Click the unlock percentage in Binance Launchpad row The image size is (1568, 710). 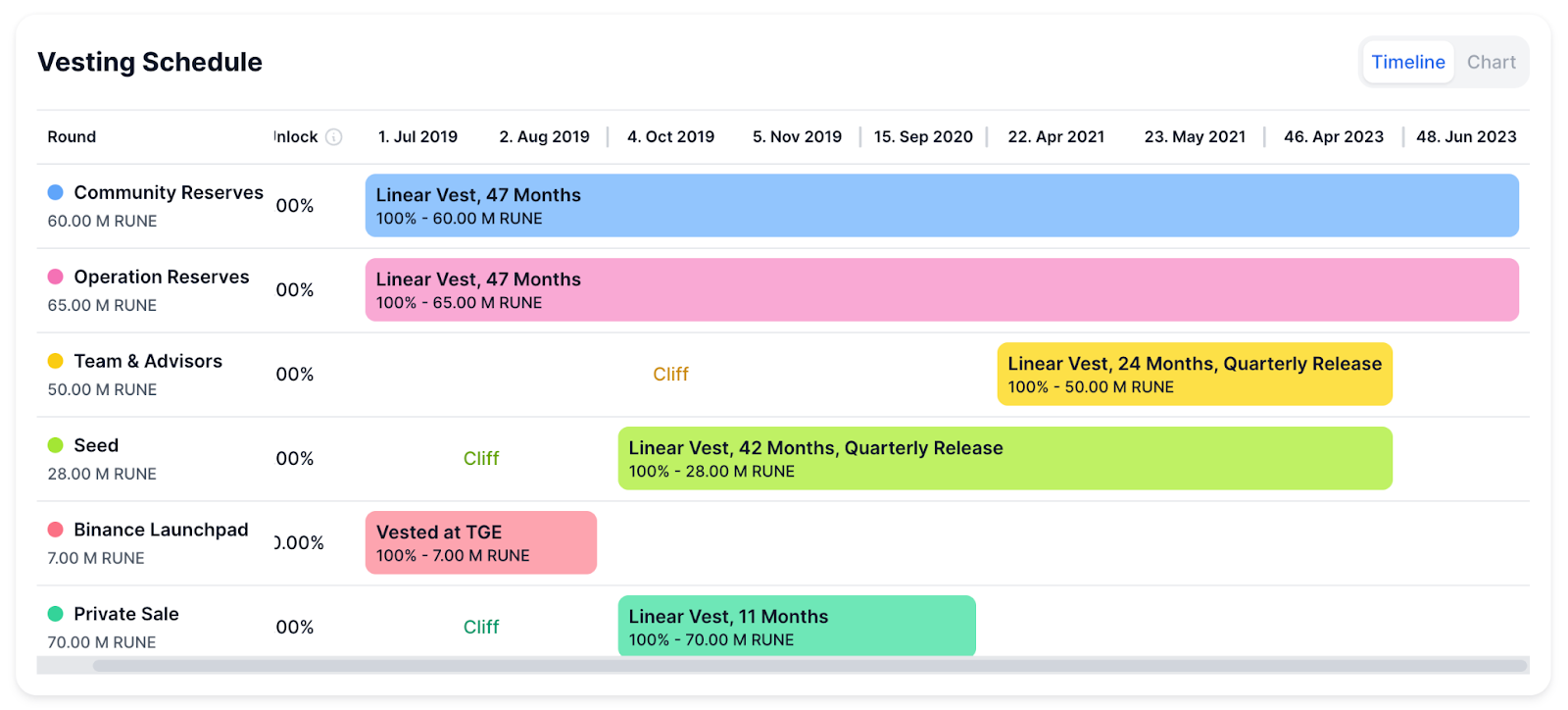point(299,543)
